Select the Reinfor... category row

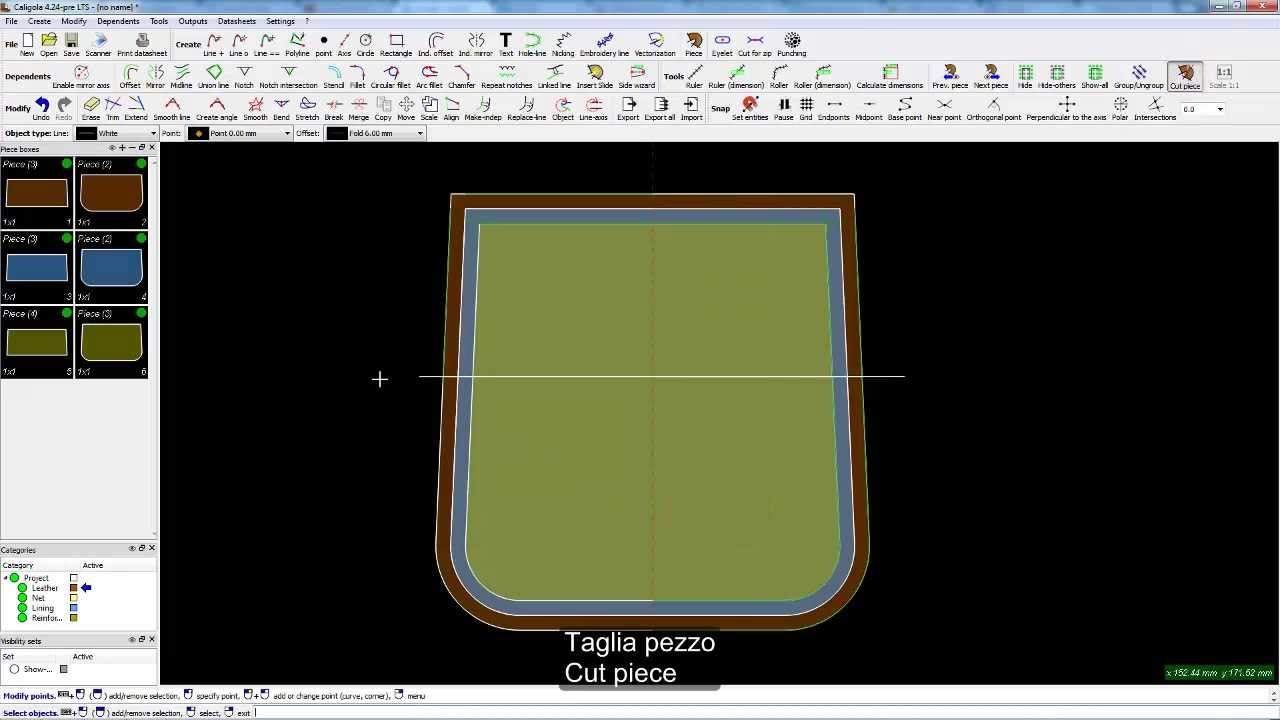47,618
